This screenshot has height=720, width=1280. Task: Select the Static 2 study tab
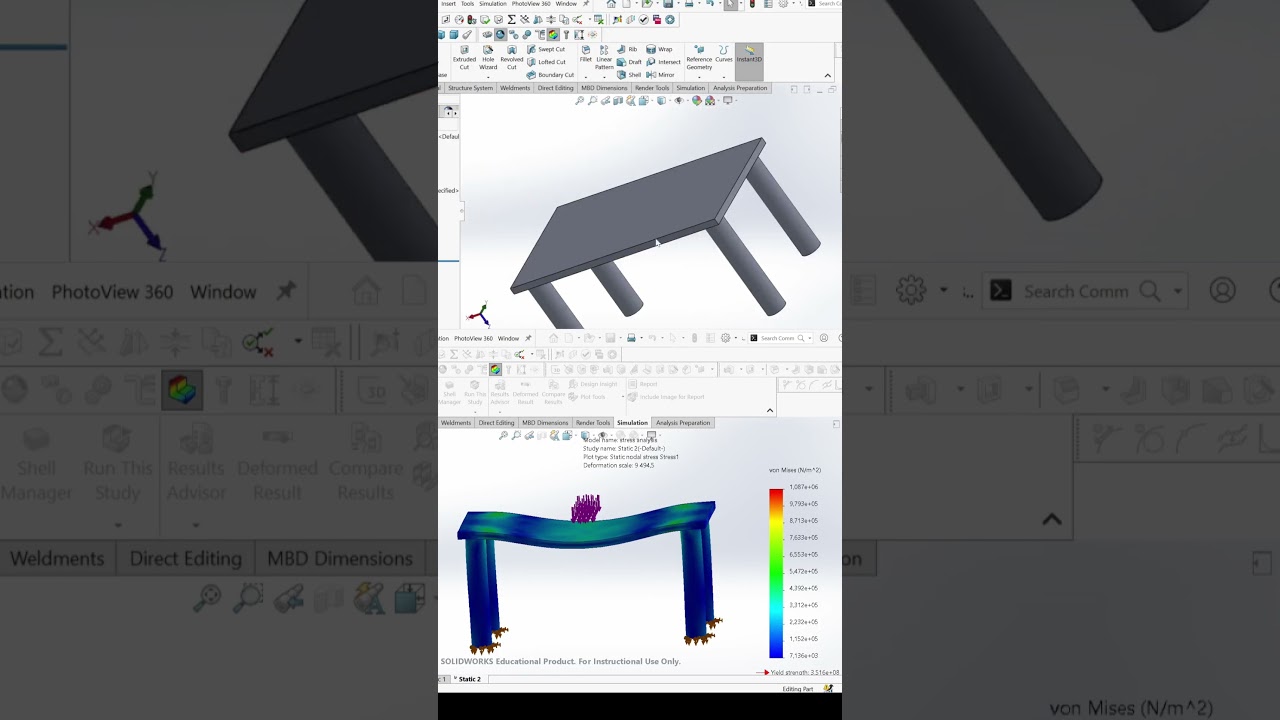pyautogui.click(x=468, y=679)
